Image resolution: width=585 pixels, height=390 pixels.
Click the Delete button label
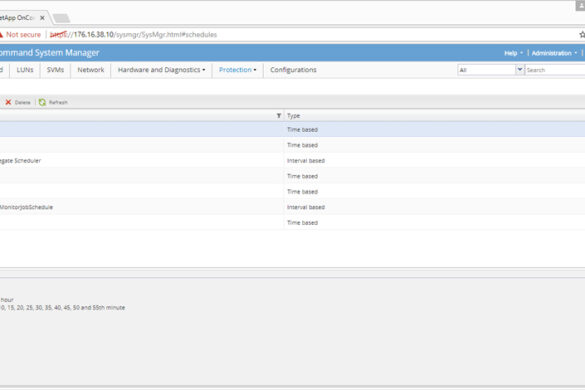pos(22,102)
